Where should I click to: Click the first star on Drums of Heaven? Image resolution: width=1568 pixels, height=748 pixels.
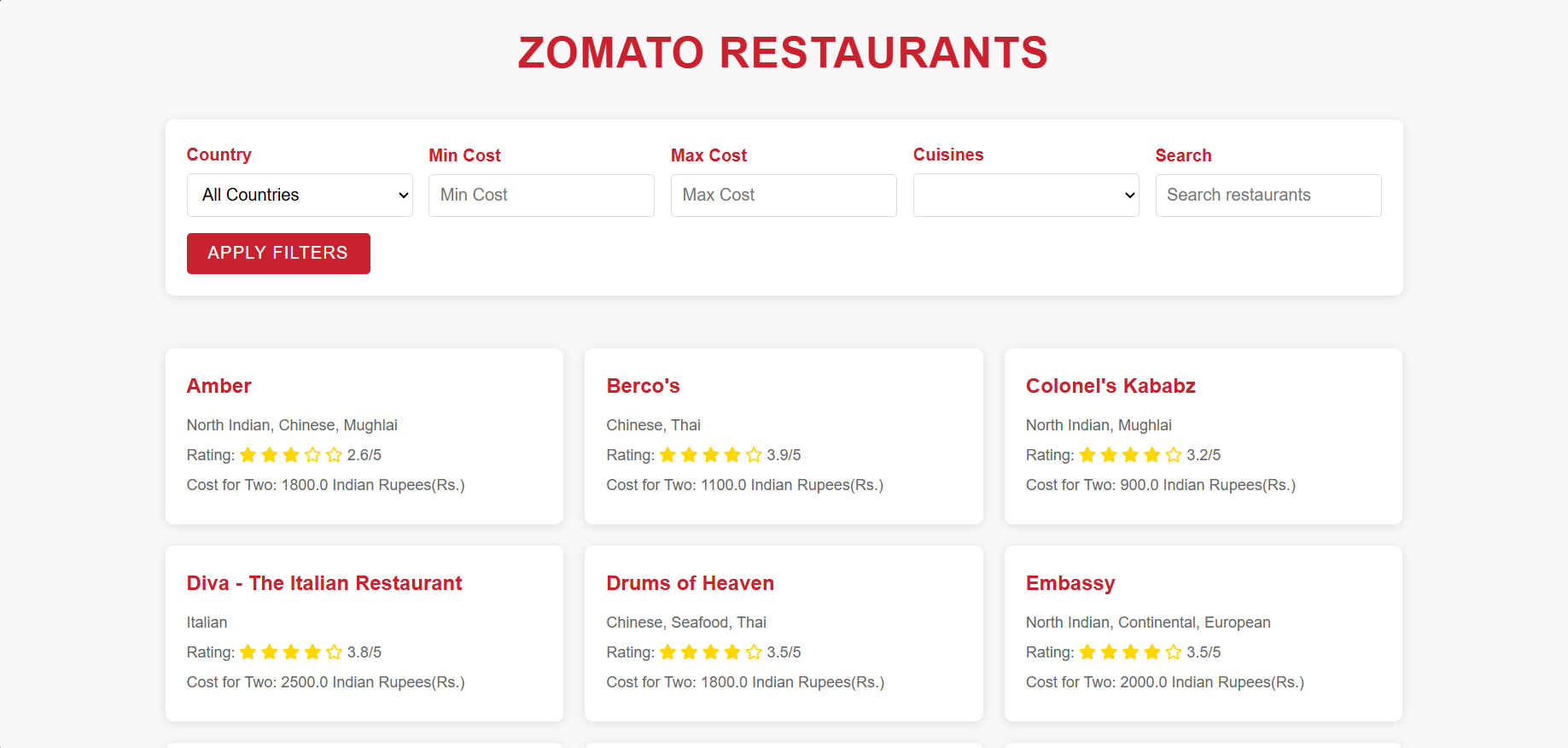668,652
